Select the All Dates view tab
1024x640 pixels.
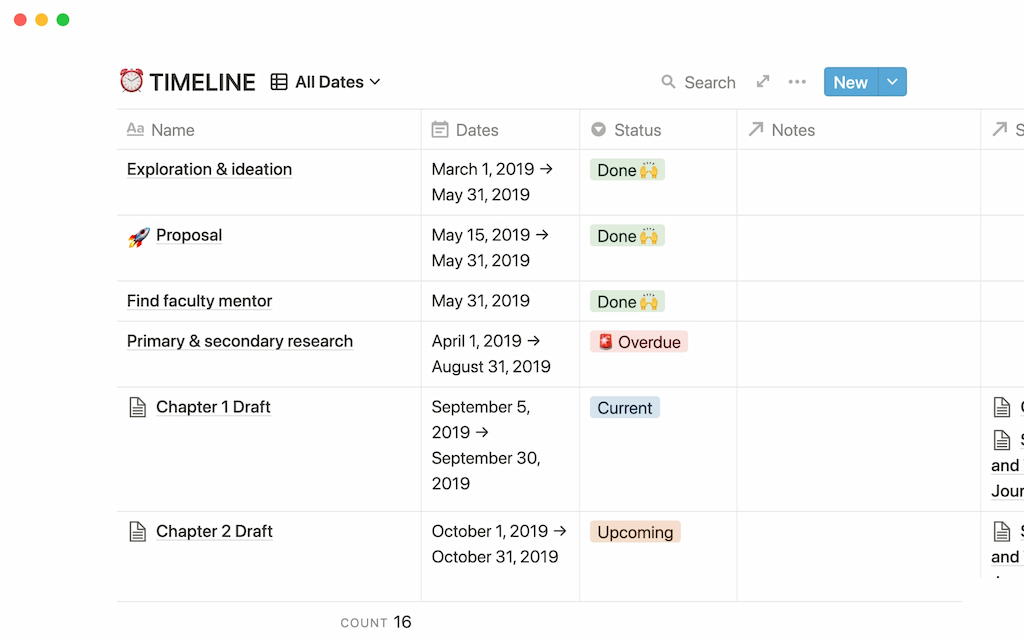pos(323,82)
